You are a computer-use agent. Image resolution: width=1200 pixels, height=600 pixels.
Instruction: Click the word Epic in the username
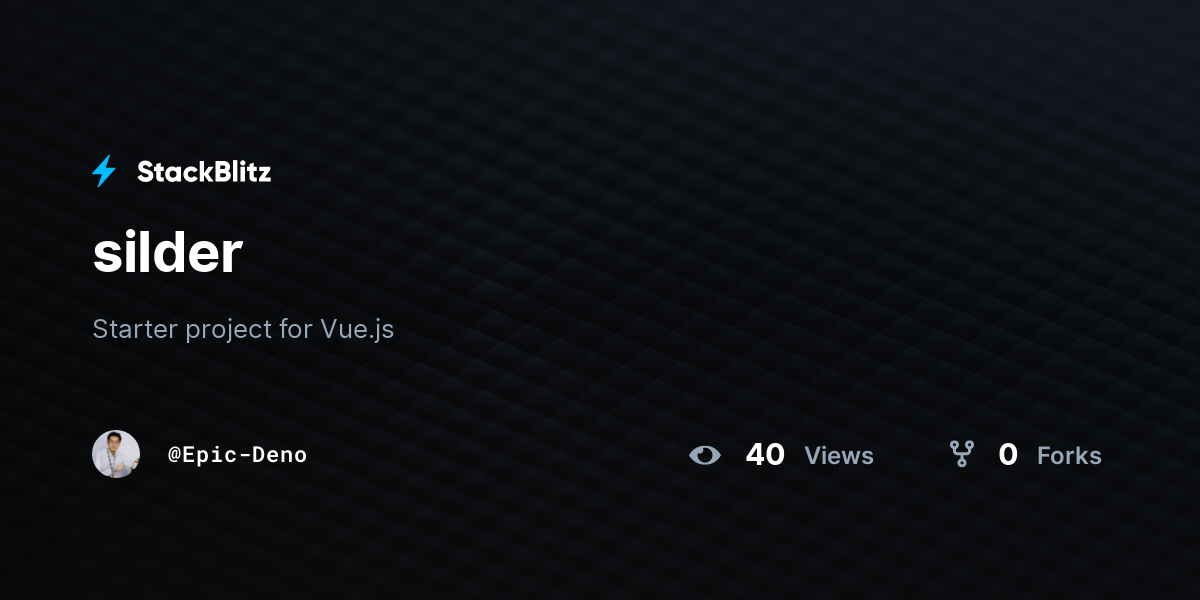[209, 456]
